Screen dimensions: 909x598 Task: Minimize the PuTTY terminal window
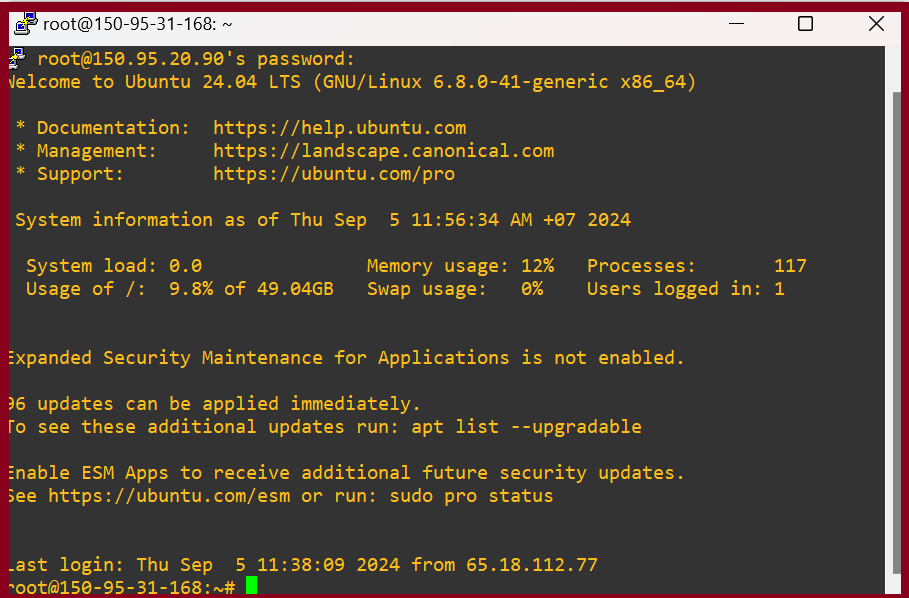pos(736,24)
